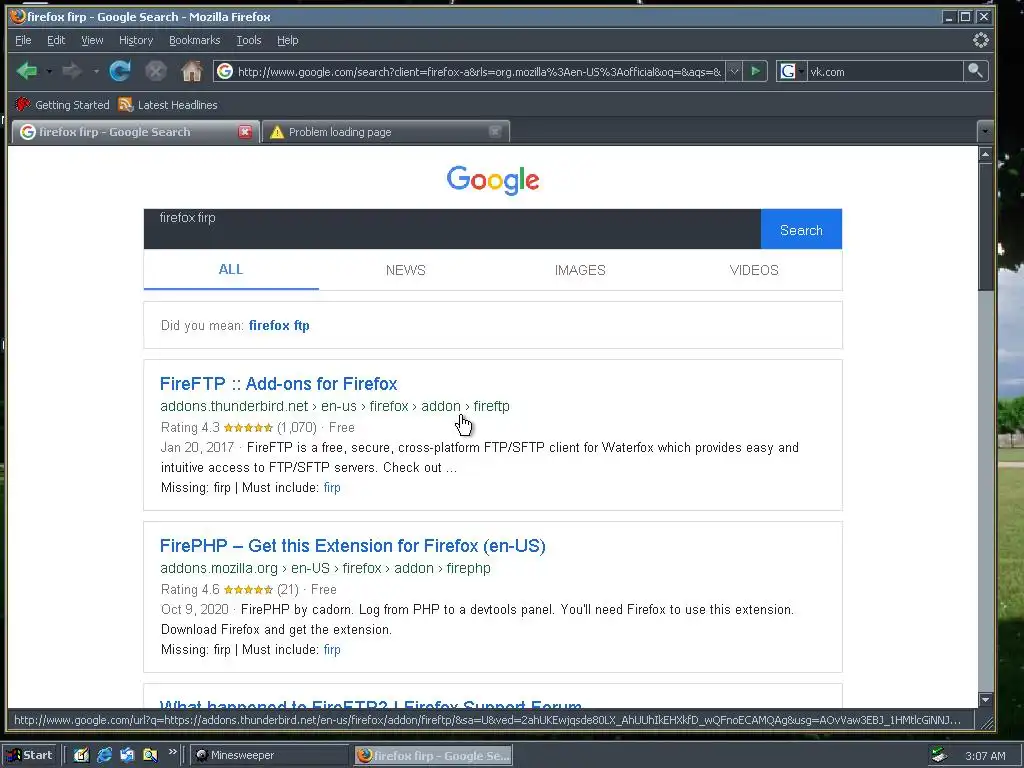Viewport: 1024px width, 768px height.
Task: Launch Internet Explorer from Quick Launch
Action: 104,755
